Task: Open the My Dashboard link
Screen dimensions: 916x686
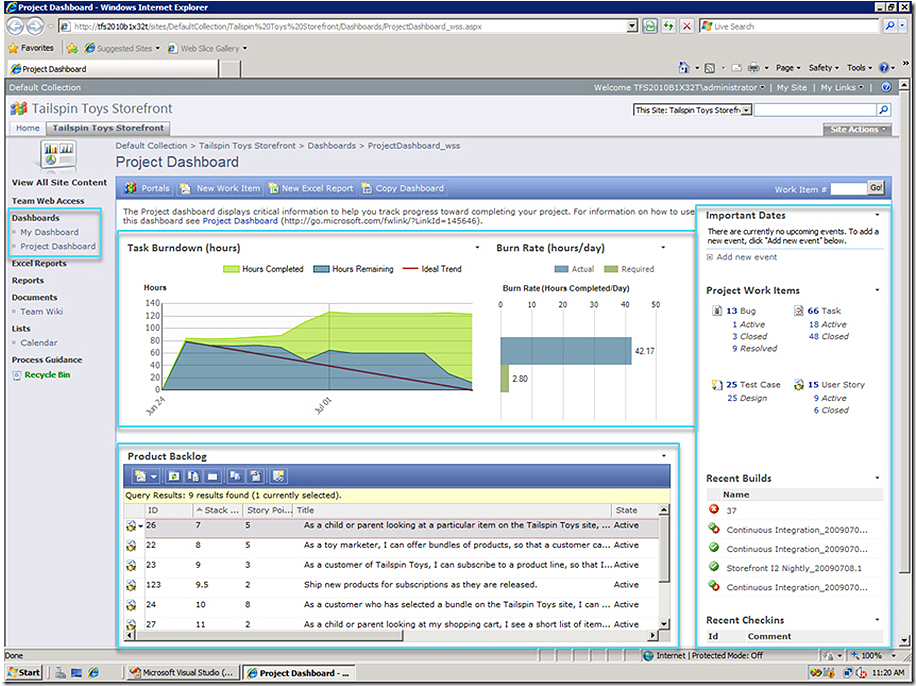Action: coord(49,232)
